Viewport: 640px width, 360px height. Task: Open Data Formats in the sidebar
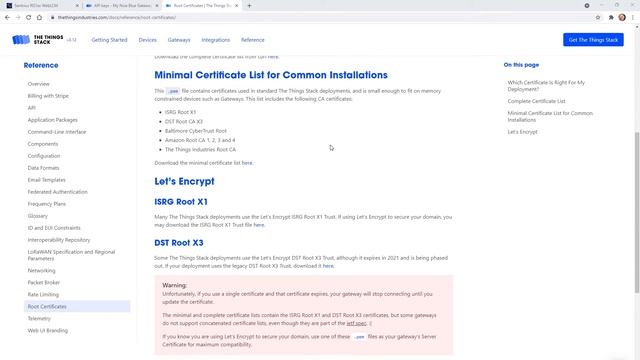(43, 168)
